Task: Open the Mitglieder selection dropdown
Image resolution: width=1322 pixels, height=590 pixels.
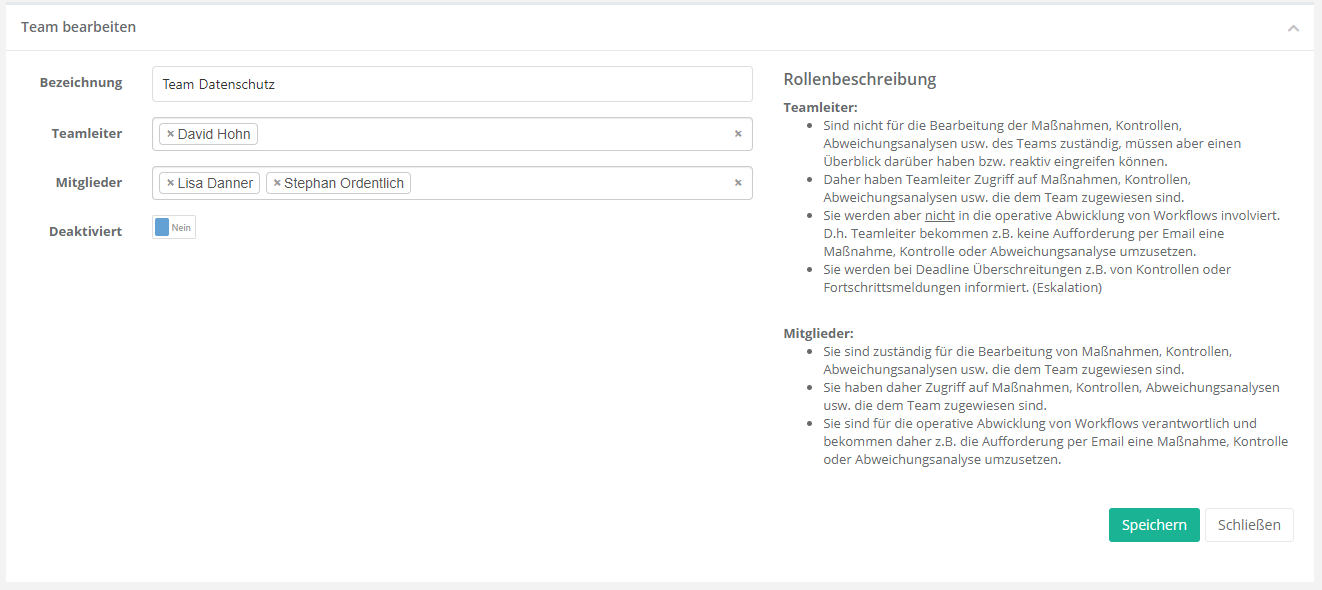Action: [570, 183]
